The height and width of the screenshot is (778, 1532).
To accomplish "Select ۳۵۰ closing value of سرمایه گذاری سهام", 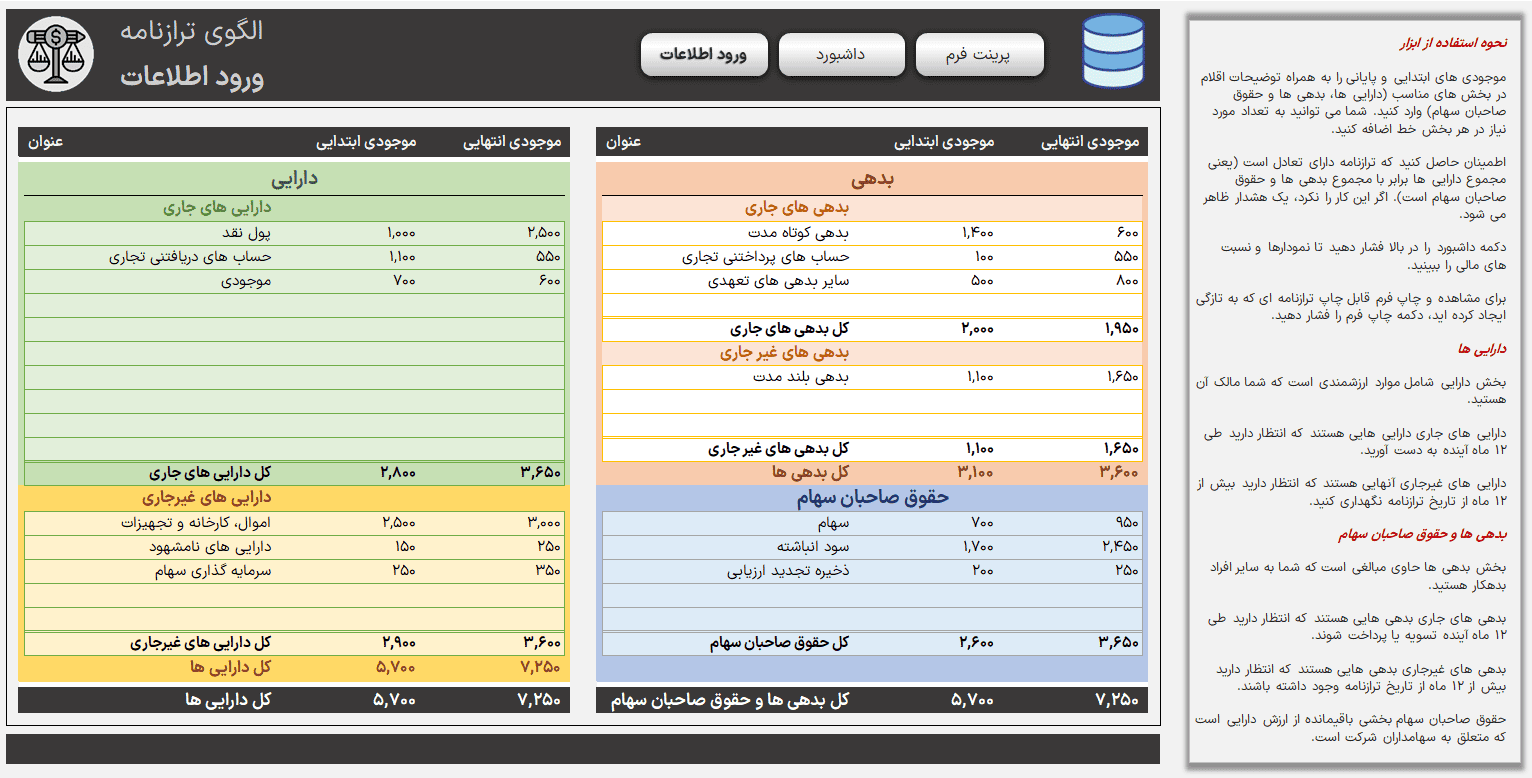I will pyautogui.click(x=549, y=571).
